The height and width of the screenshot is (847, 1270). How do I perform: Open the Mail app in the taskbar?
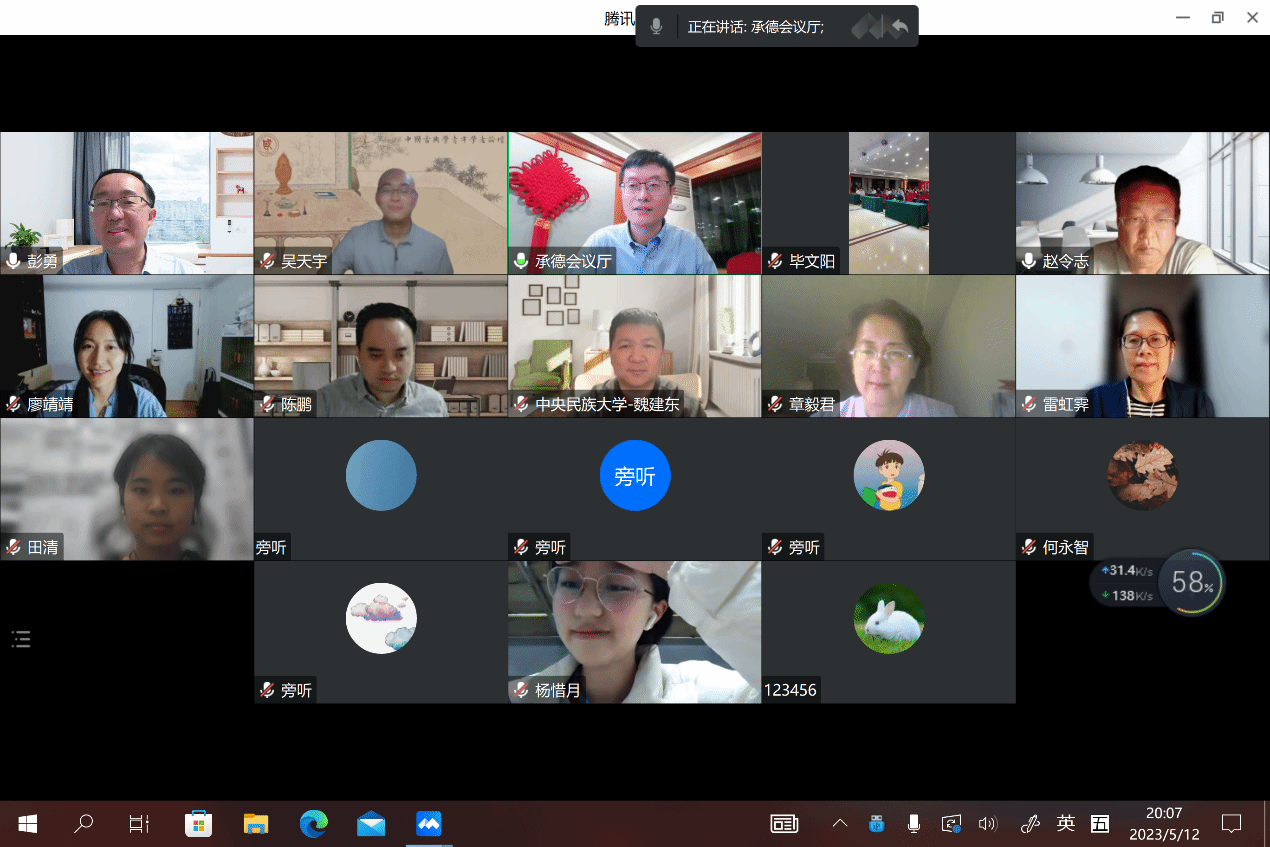coord(371,824)
